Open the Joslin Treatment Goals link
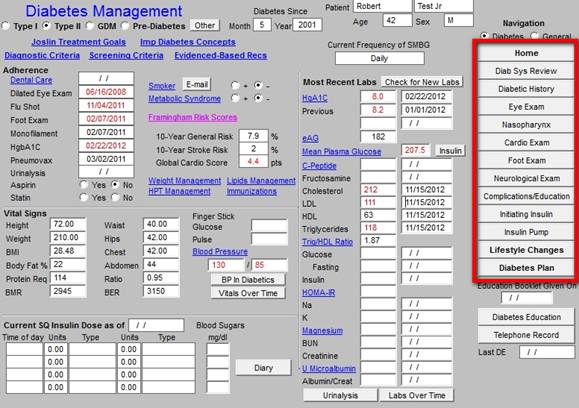579x408 pixels. 79,42
